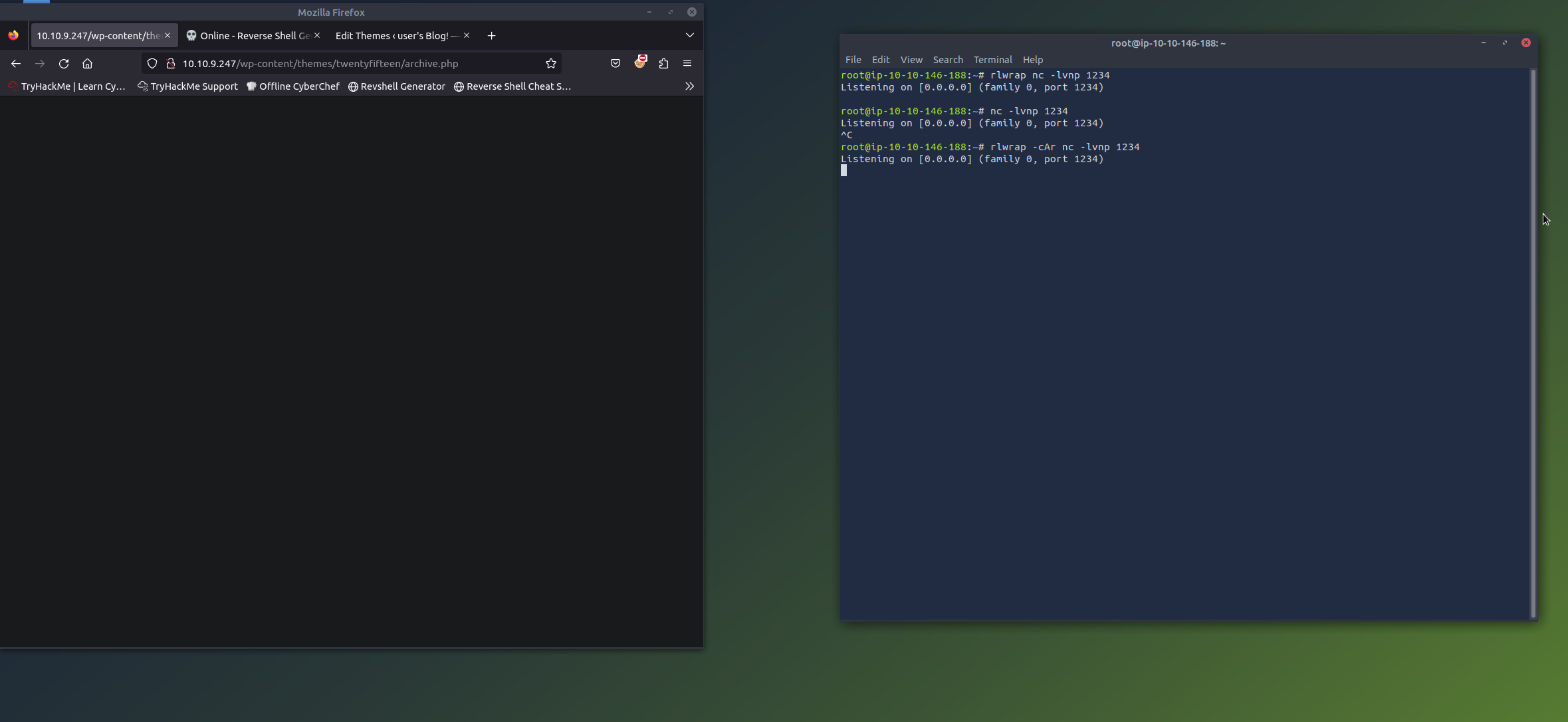Open the terminal's Terminal menu
This screenshot has height=722, width=1568.
pyautogui.click(x=992, y=60)
